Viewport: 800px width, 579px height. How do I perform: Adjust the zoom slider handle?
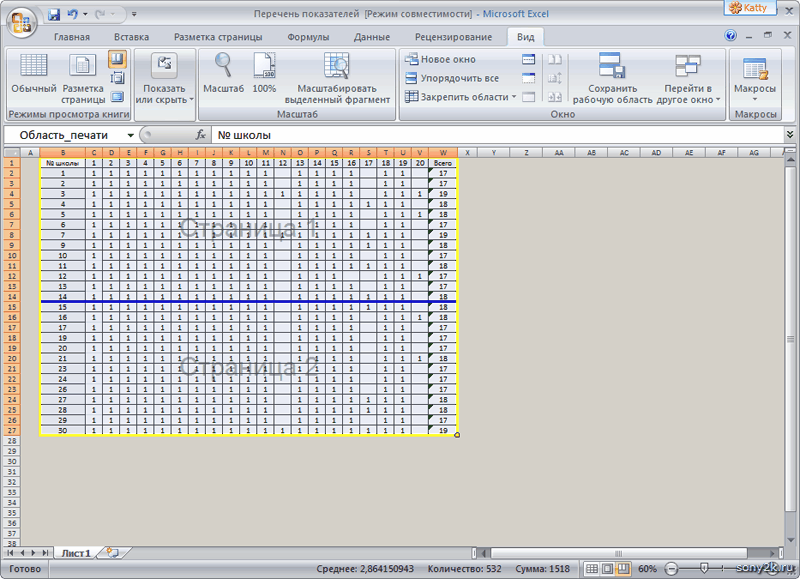coord(704,568)
